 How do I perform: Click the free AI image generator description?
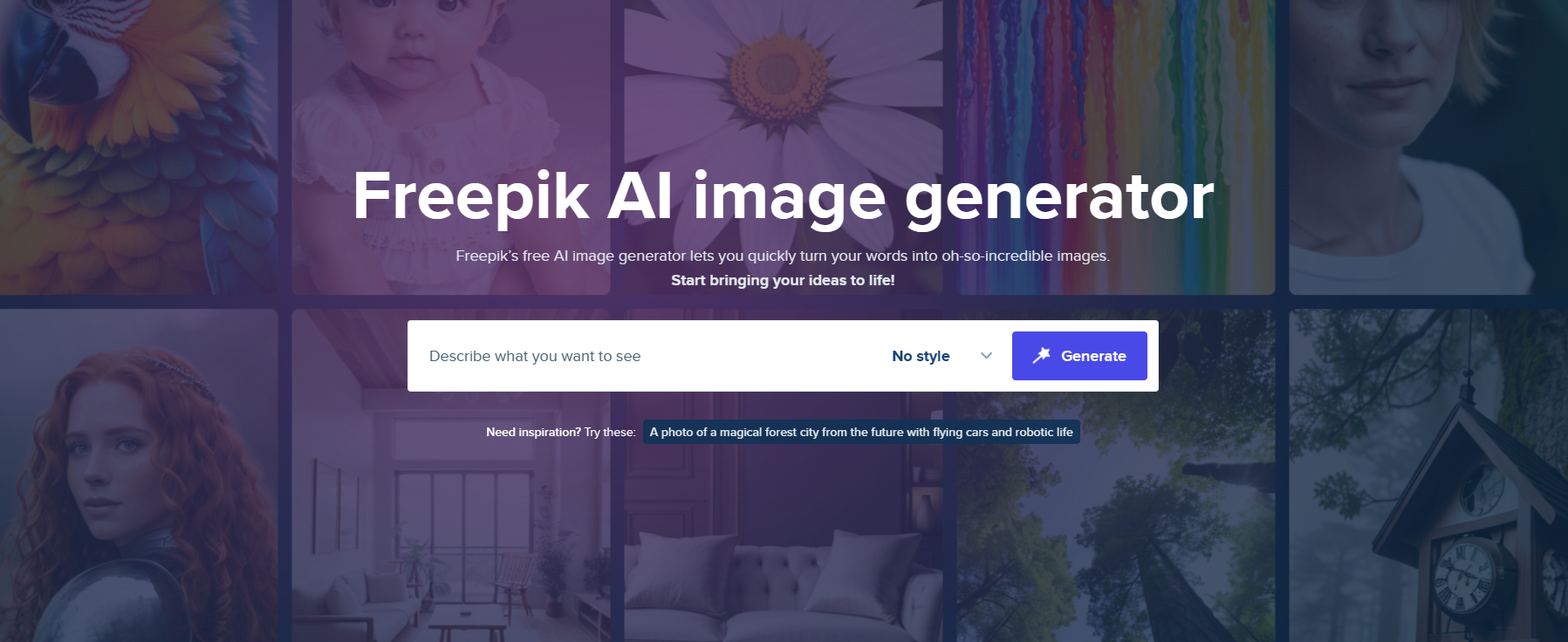pyautogui.click(x=783, y=256)
